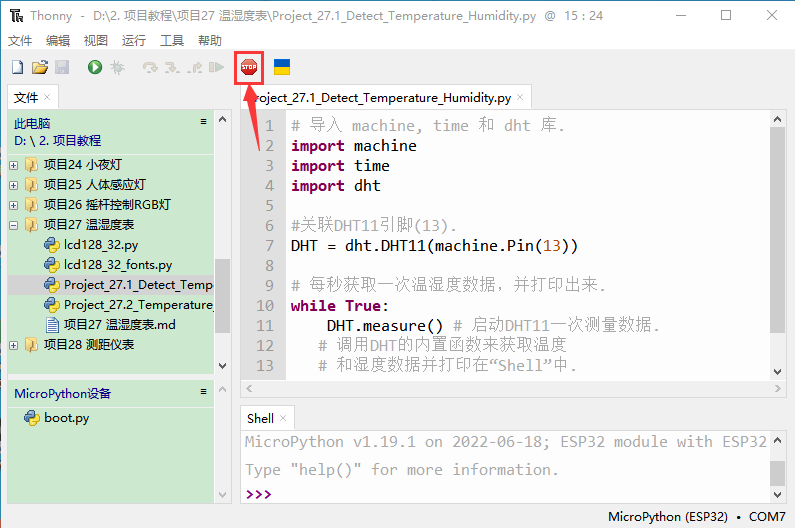Click the Save floppy disk icon

61,67
